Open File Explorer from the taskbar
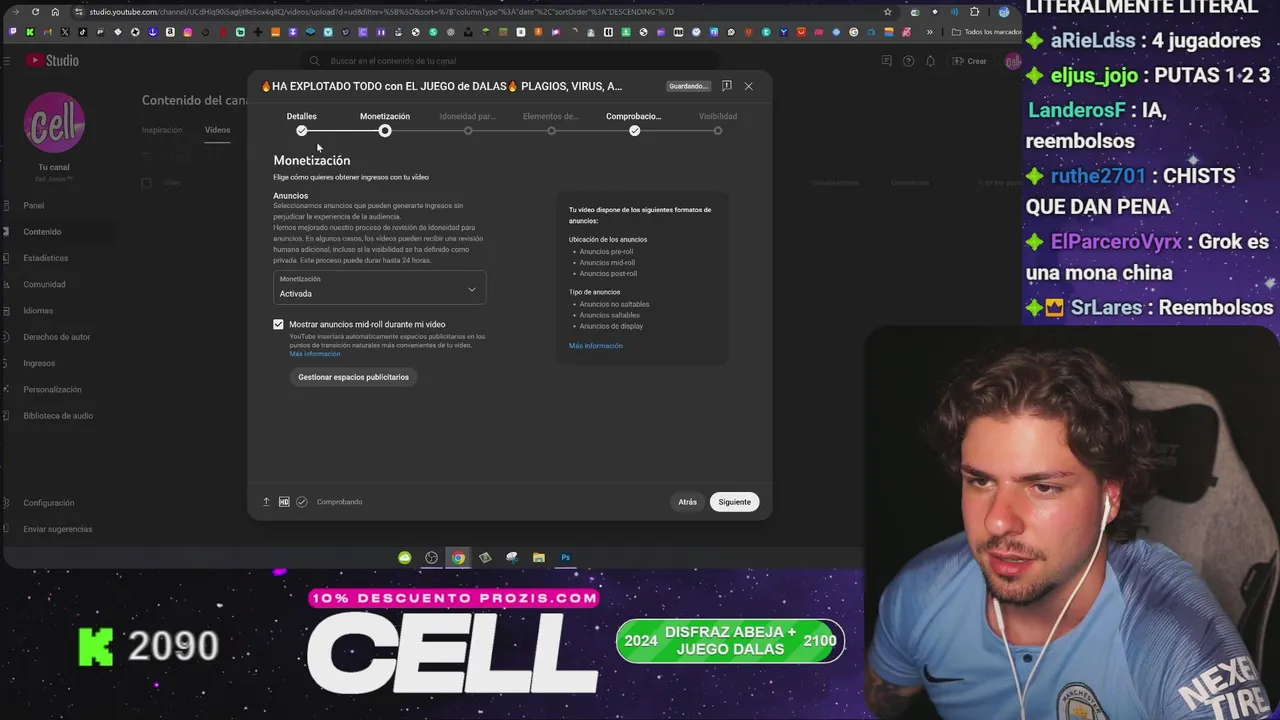 tap(538, 558)
